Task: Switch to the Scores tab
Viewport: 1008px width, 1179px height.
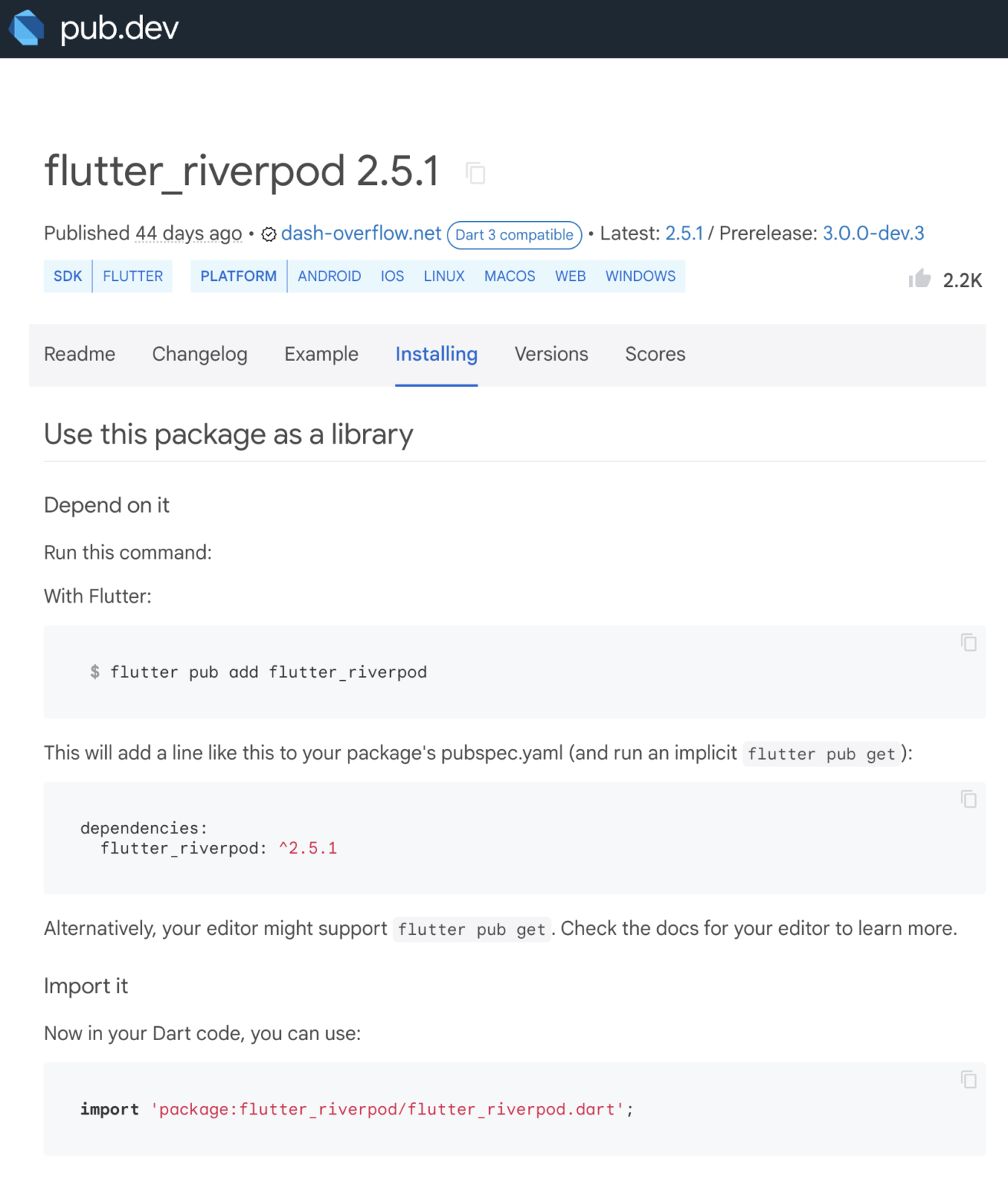Action: (654, 354)
